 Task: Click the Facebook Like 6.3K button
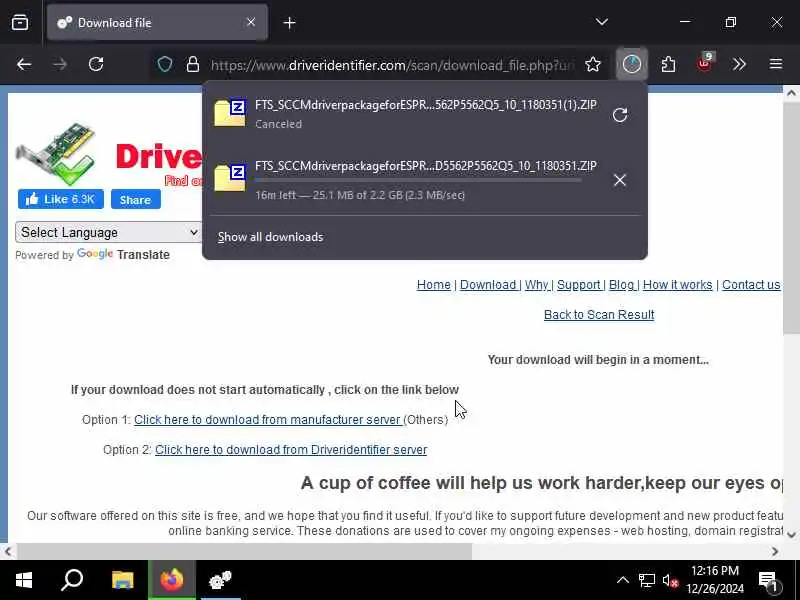coord(61,199)
